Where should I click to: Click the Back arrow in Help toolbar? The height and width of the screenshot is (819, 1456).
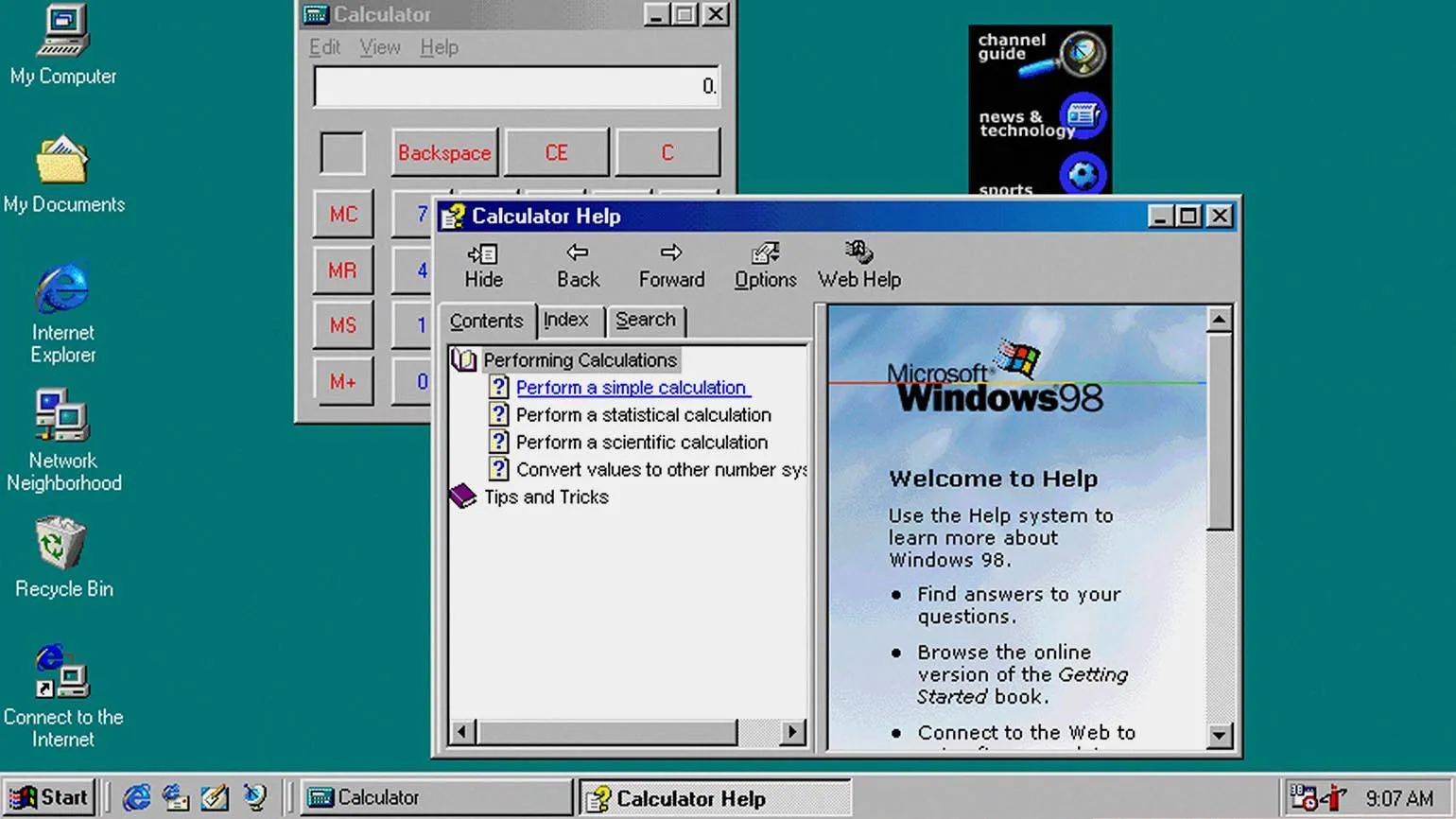tap(578, 265)
